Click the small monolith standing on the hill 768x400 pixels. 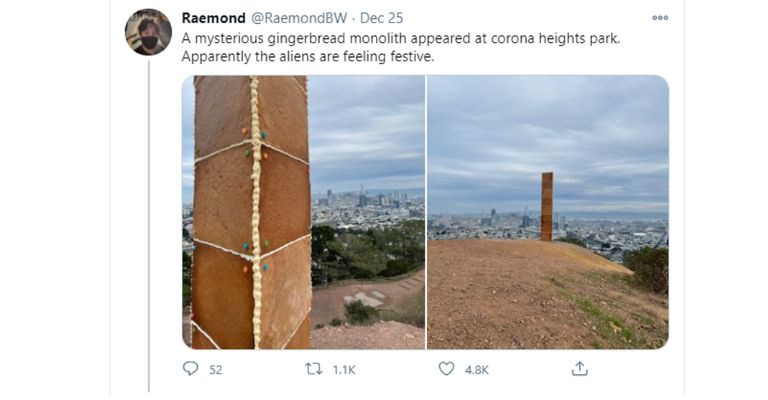547,205
